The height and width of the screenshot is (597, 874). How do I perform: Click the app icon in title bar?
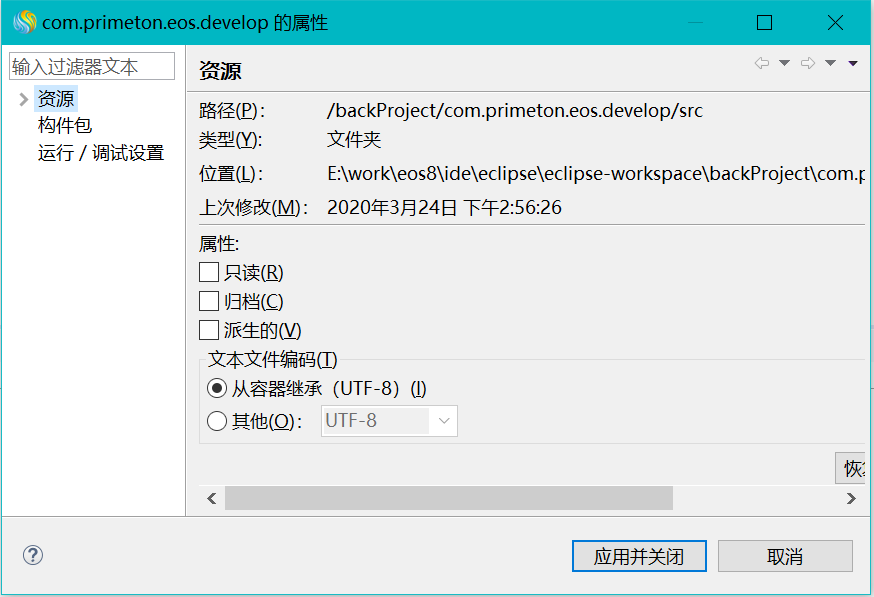(24, 22)
